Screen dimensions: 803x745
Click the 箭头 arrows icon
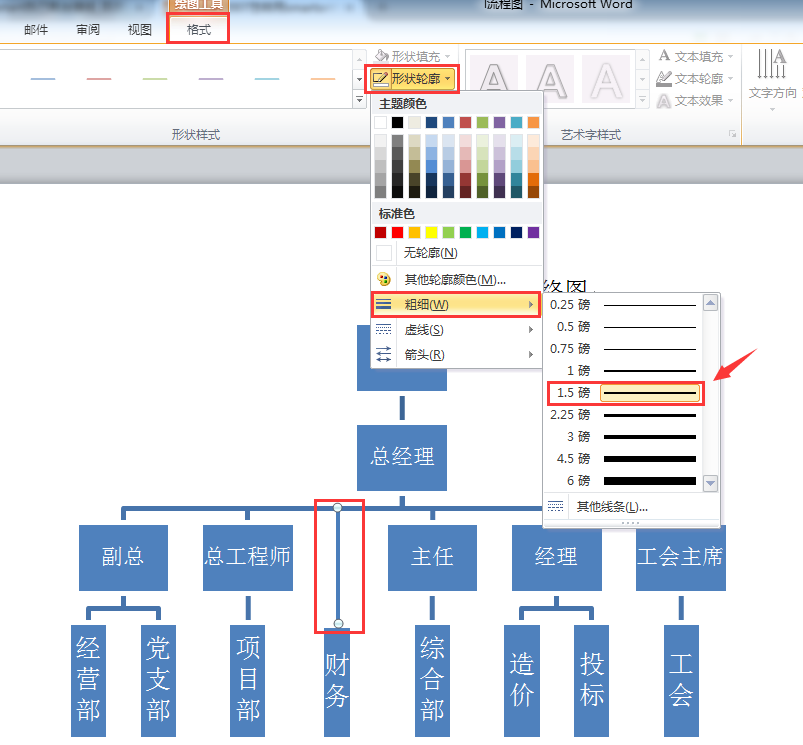click(x=384, y=354)
